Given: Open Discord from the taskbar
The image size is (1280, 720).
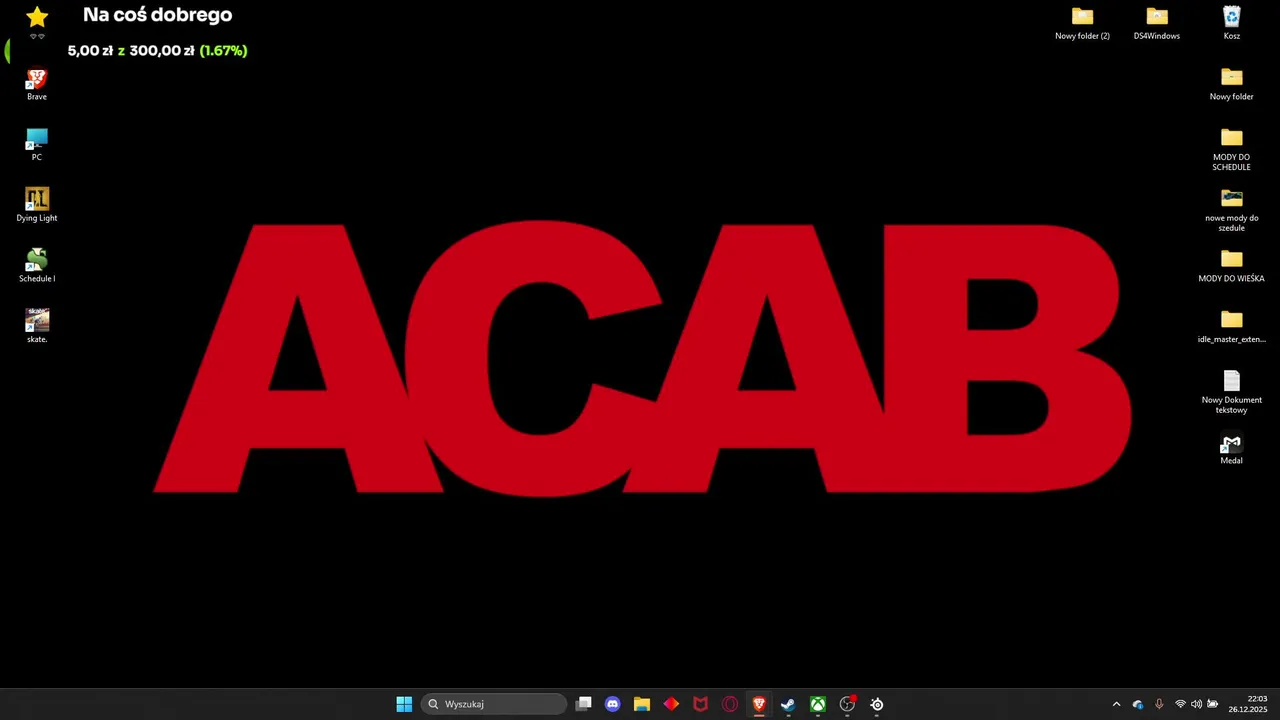Looking at the screenshot, I should (x=613, y=704).
